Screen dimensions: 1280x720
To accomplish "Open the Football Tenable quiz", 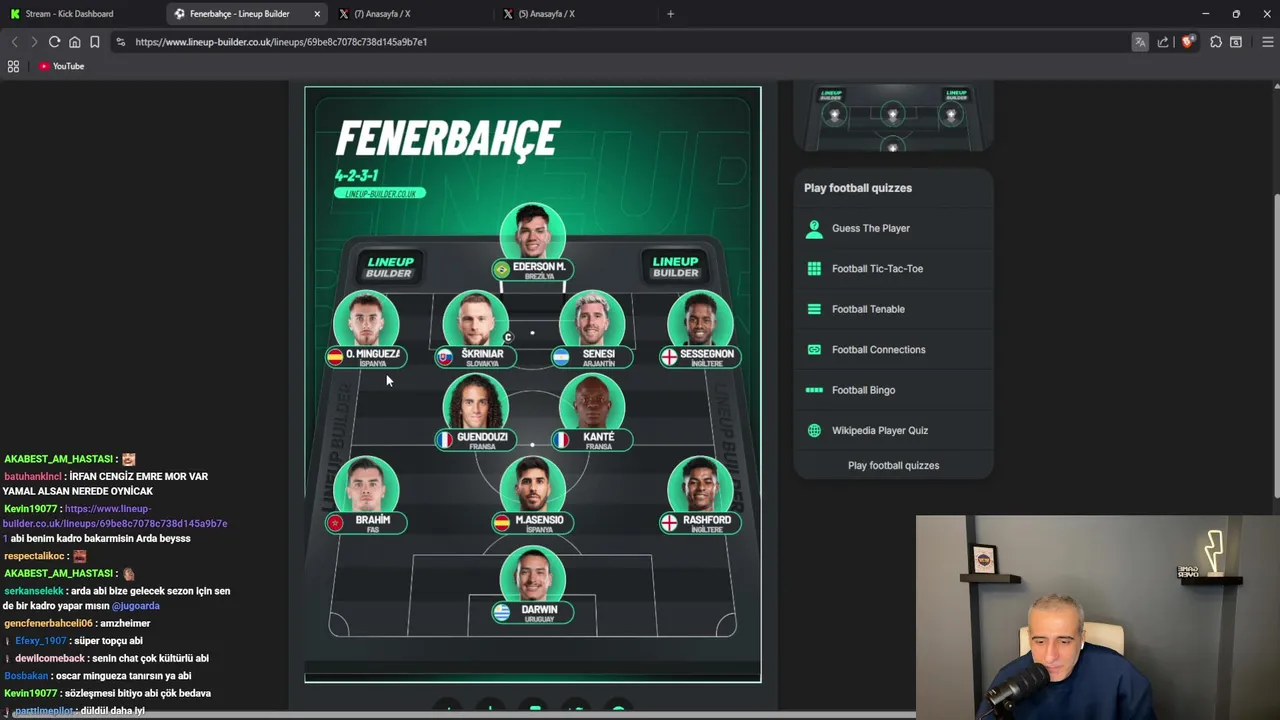I will pos(893,309).
